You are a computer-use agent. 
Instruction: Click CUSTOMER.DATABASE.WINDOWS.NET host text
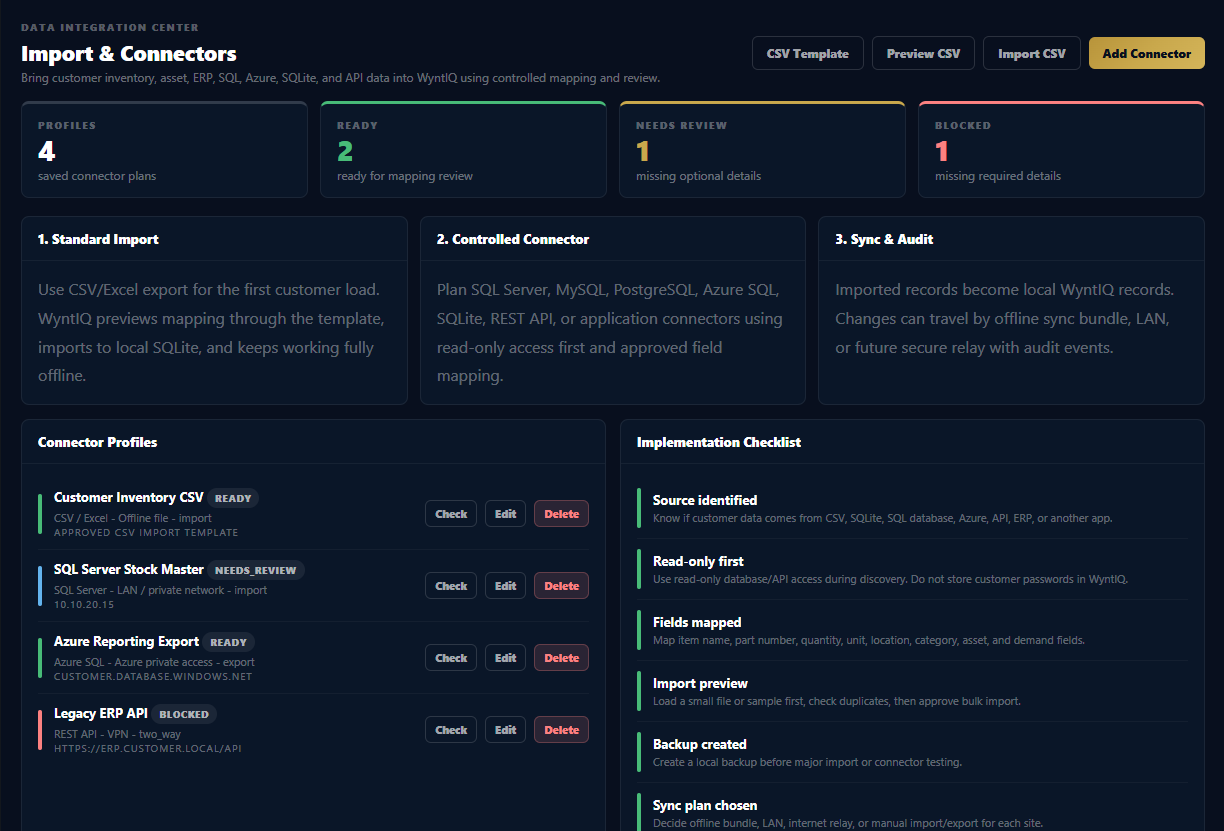(x=153, y=677)
